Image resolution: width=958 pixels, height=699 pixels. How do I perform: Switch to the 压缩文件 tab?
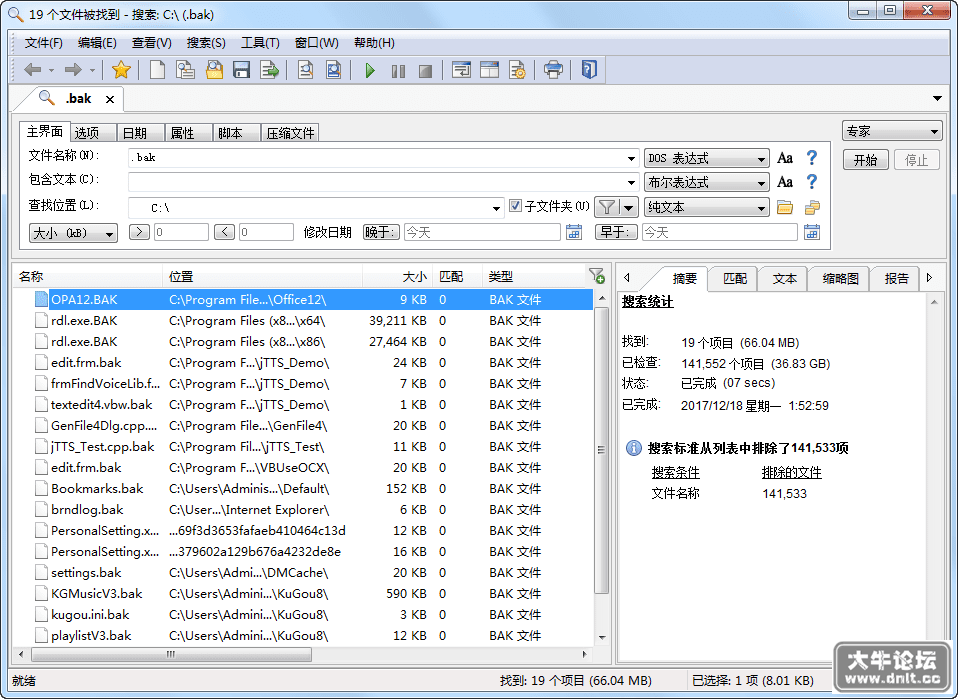pyautogui.click(x=290, y=133)
